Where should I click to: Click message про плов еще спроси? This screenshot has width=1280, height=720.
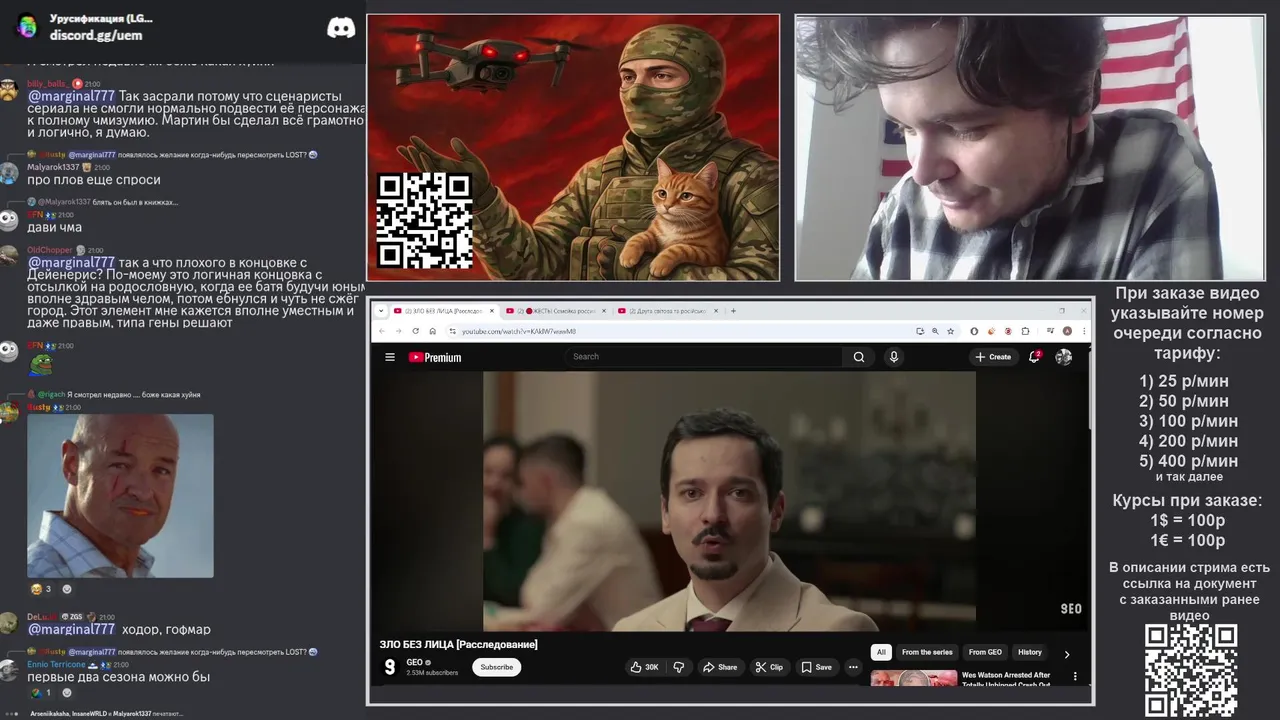(x=94, y=180)
